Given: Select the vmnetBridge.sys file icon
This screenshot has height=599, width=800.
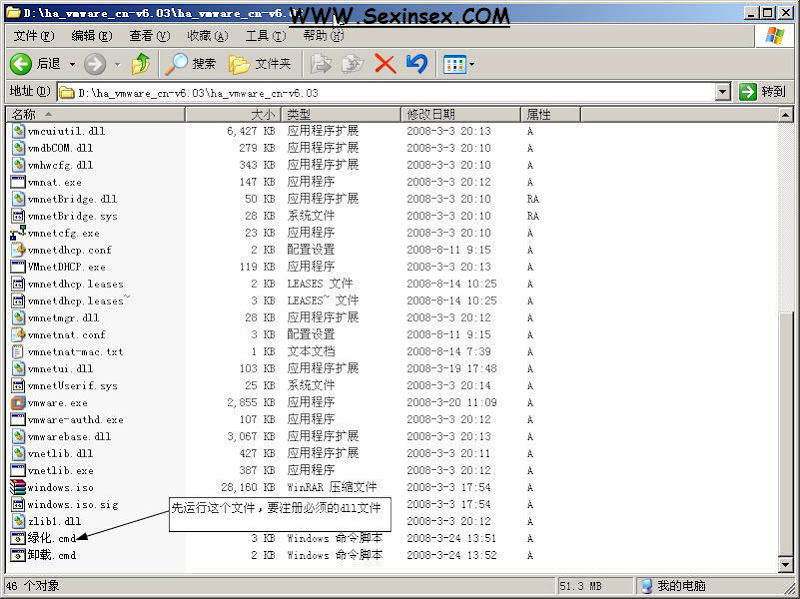Looking at the screenshot, I should click(x=18, y=216).
